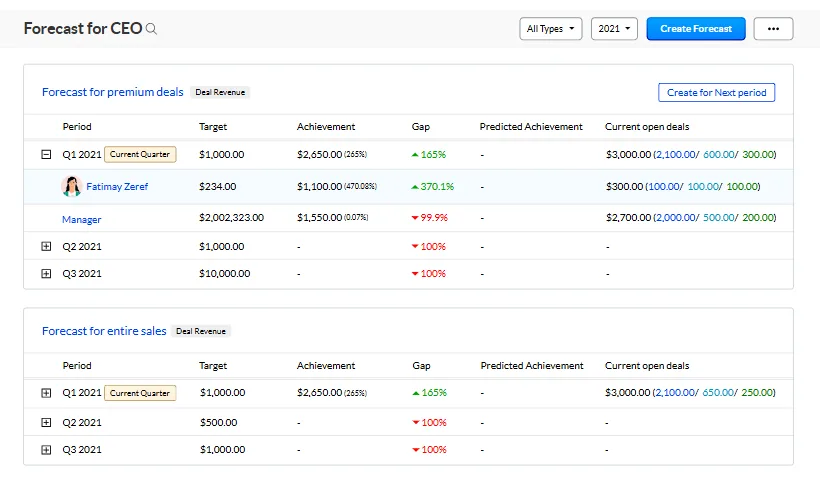Click the Current Quarter badge in entire sales
The width and height of the screenshot is (820, 483).
pyautogui.click(x=140, y=394)
